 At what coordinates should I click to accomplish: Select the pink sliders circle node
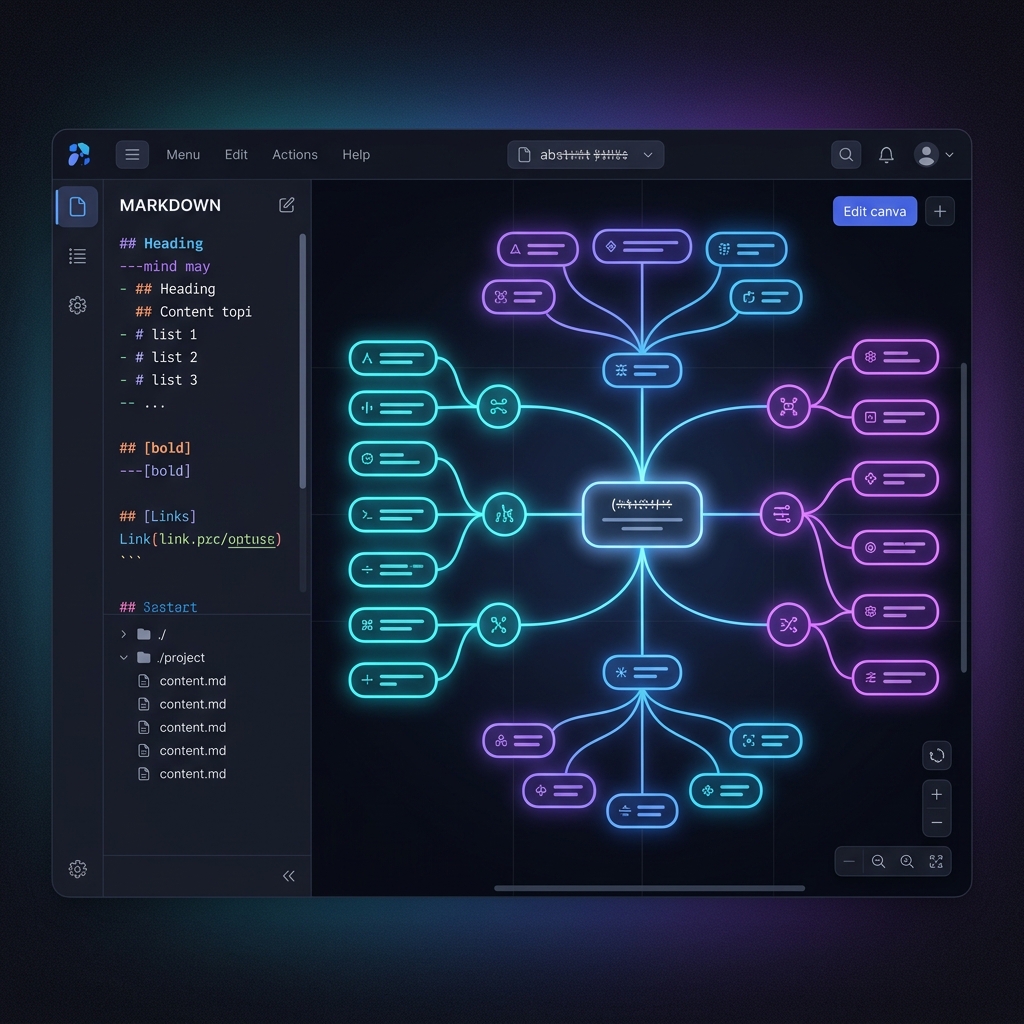point(782,515)
